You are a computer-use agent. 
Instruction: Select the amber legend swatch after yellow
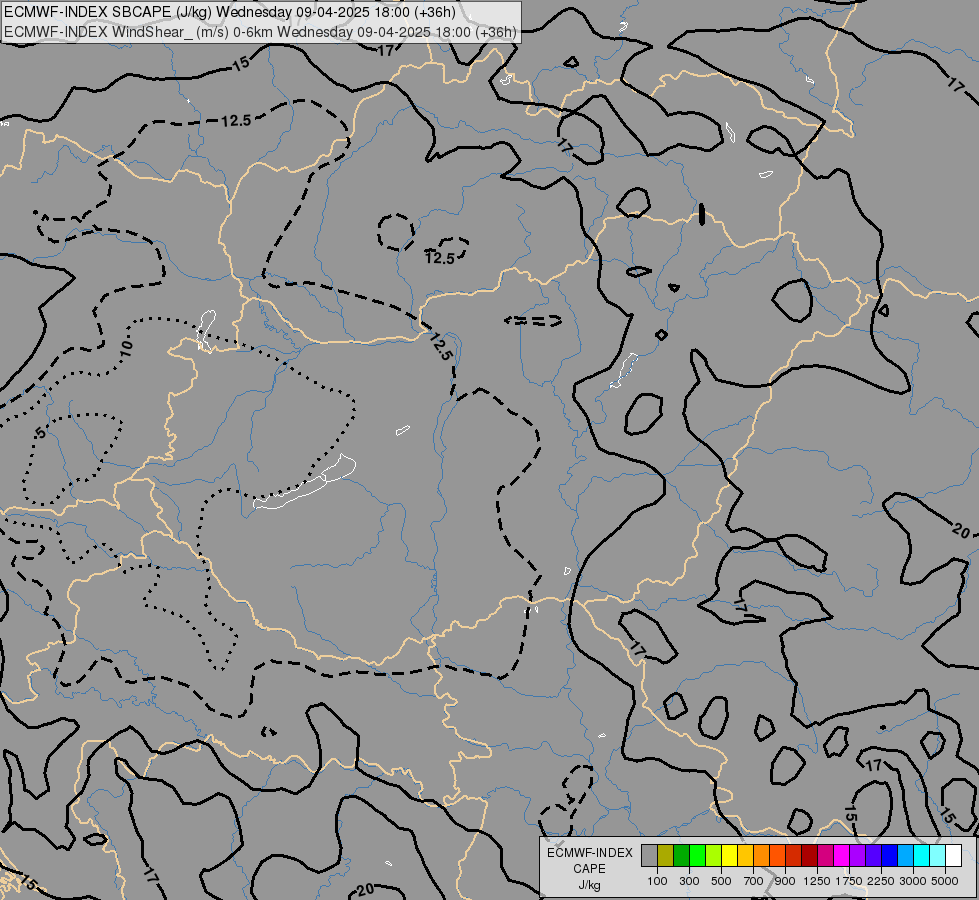point(745,855)
